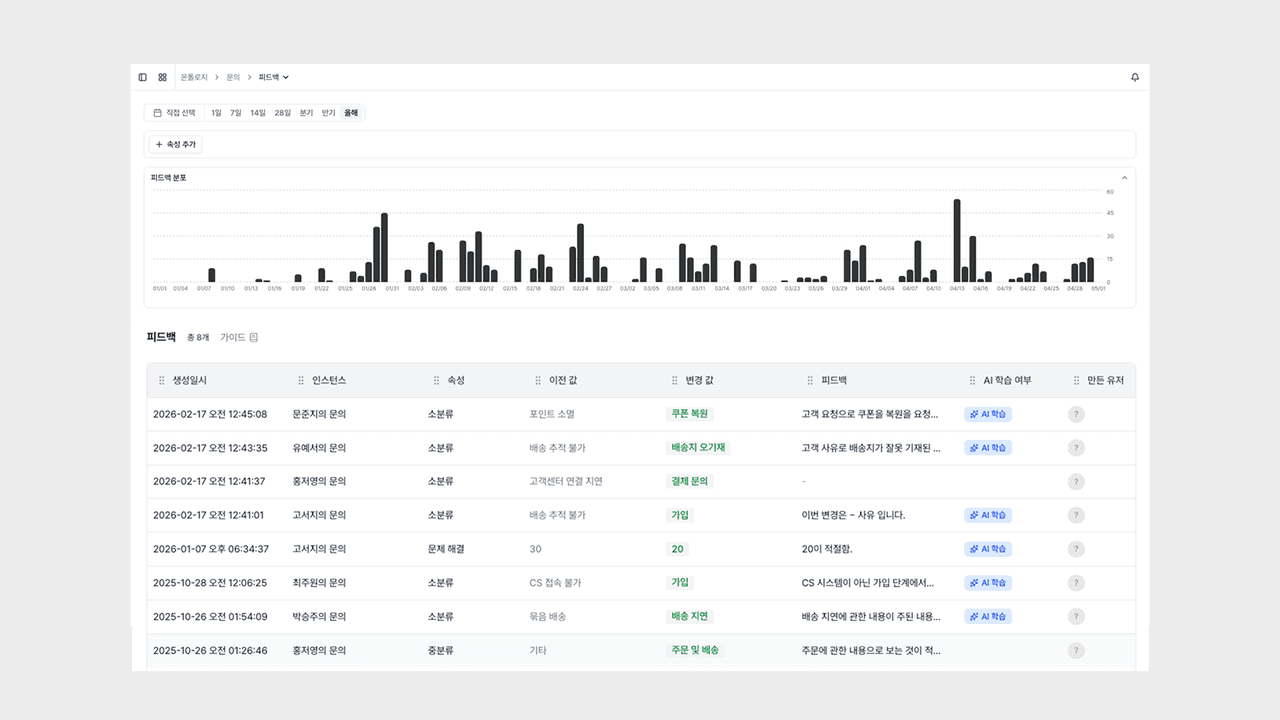The image size is (1280, 720).
Task: Click the calendar icon in 직접 선택
Action: (x=157, y=113)
